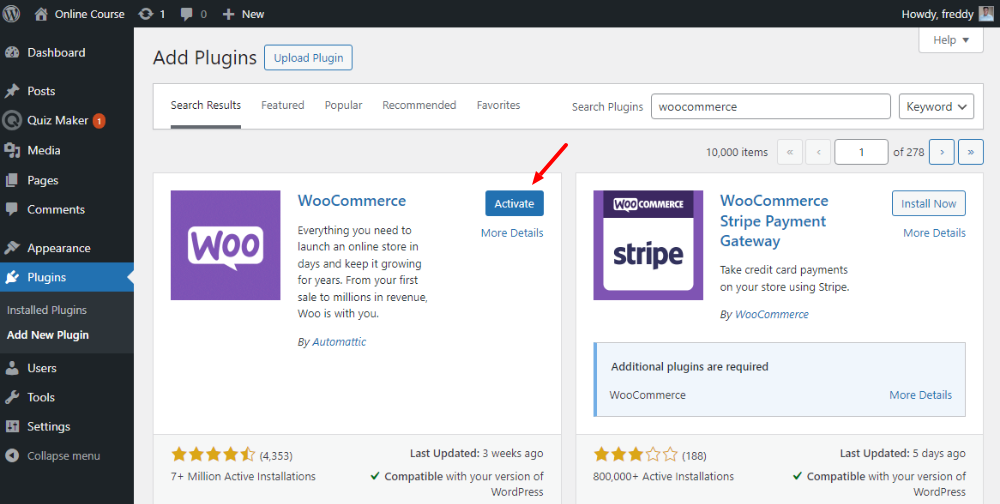Click Stripe plugin's 3-star rating
The image size is (1000, 504).
click(x=635, y=455)
